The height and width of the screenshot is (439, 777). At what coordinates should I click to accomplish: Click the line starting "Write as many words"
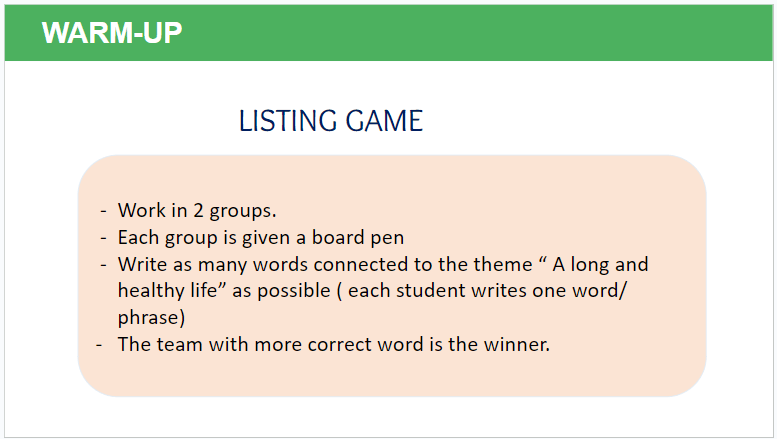pos(383,264)
